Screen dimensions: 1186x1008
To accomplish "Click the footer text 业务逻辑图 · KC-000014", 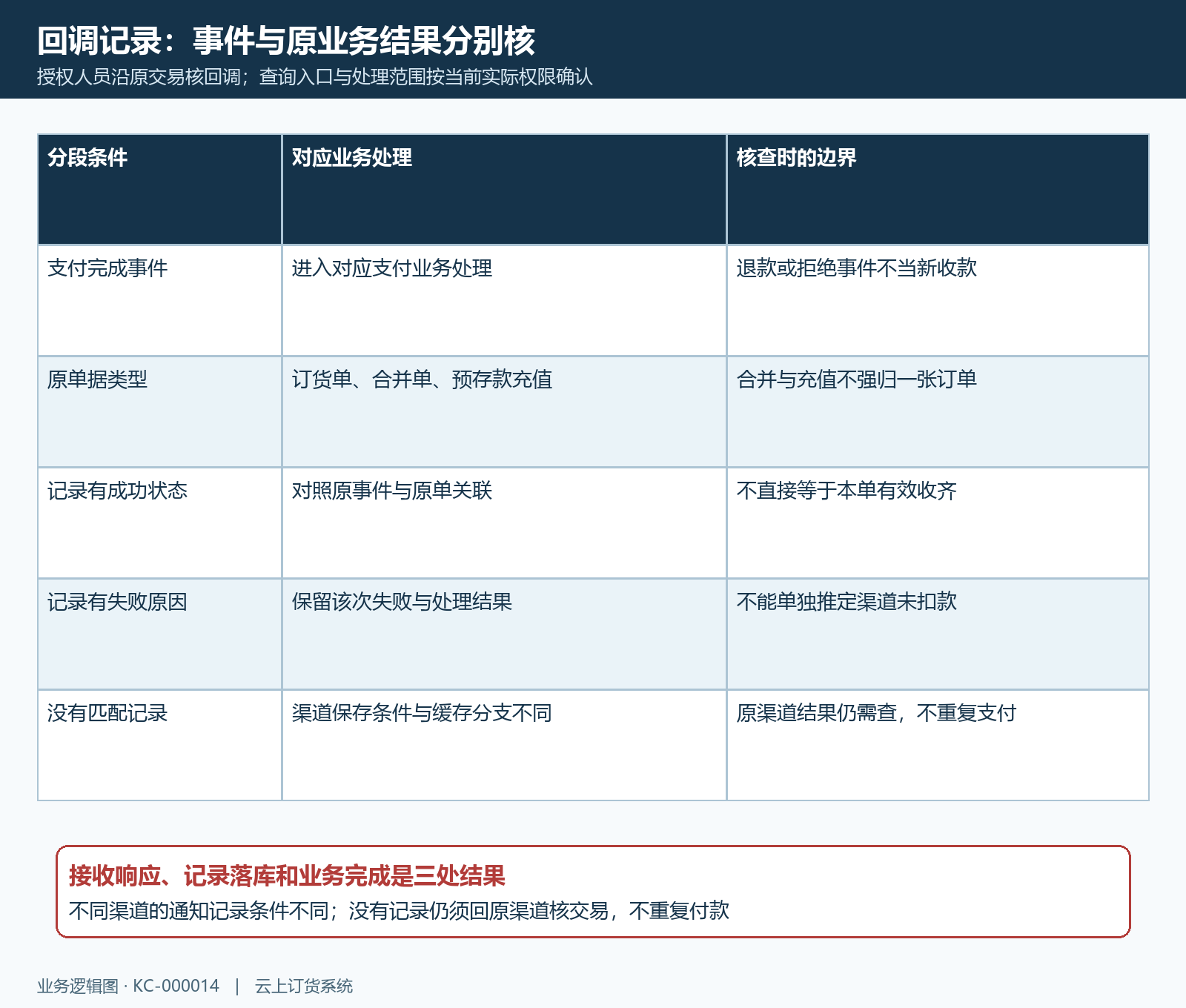I will pyautogui.click(x=128, y=986).
